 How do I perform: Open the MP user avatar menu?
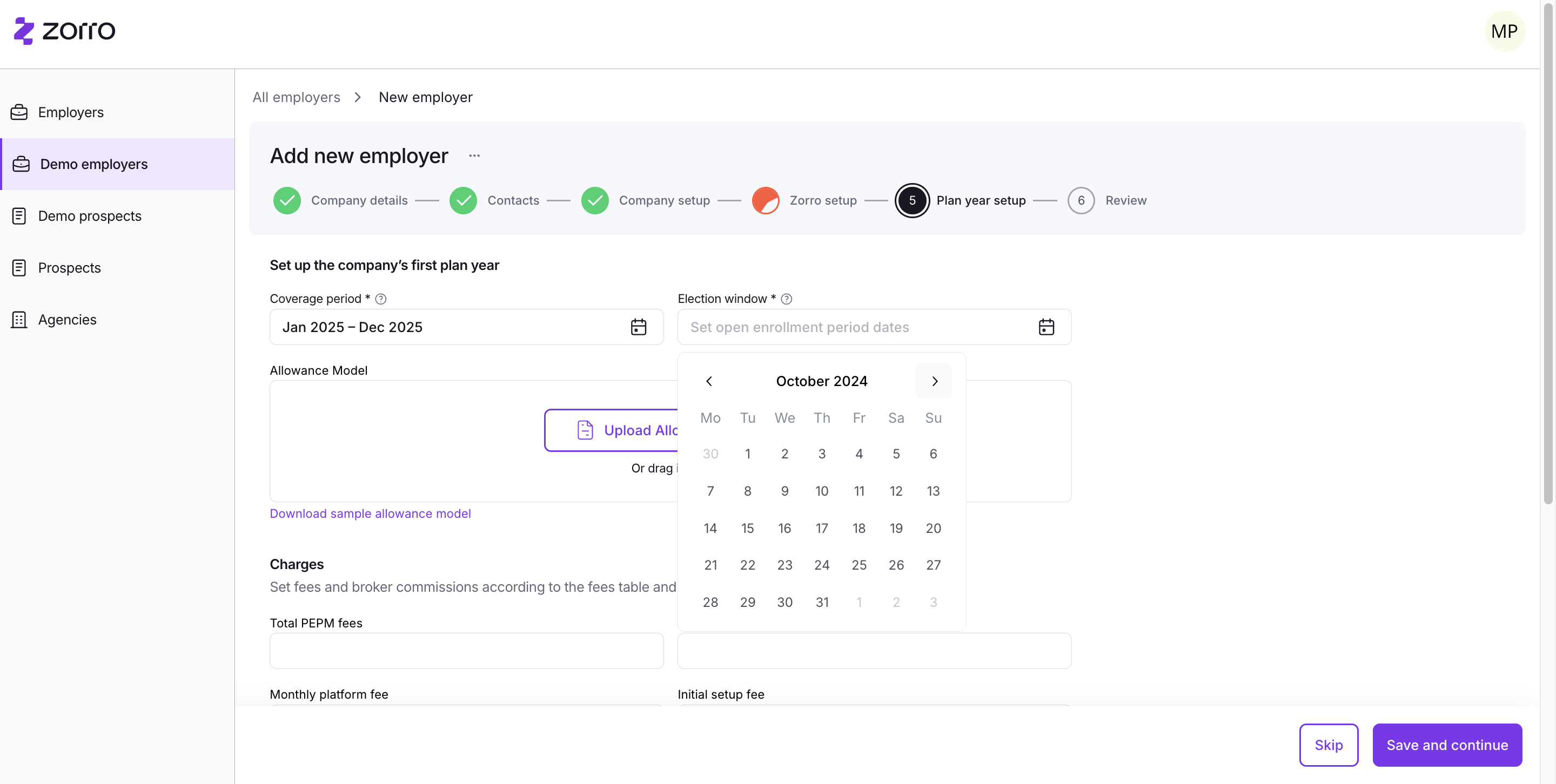1504,31
